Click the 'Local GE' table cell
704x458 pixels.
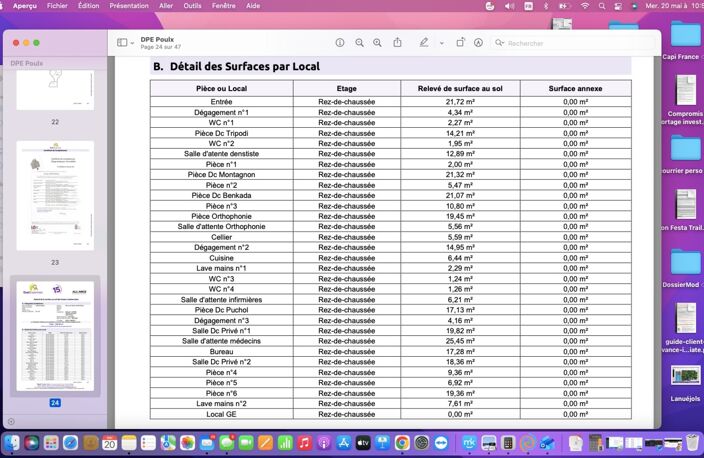(x=221, y=414)
